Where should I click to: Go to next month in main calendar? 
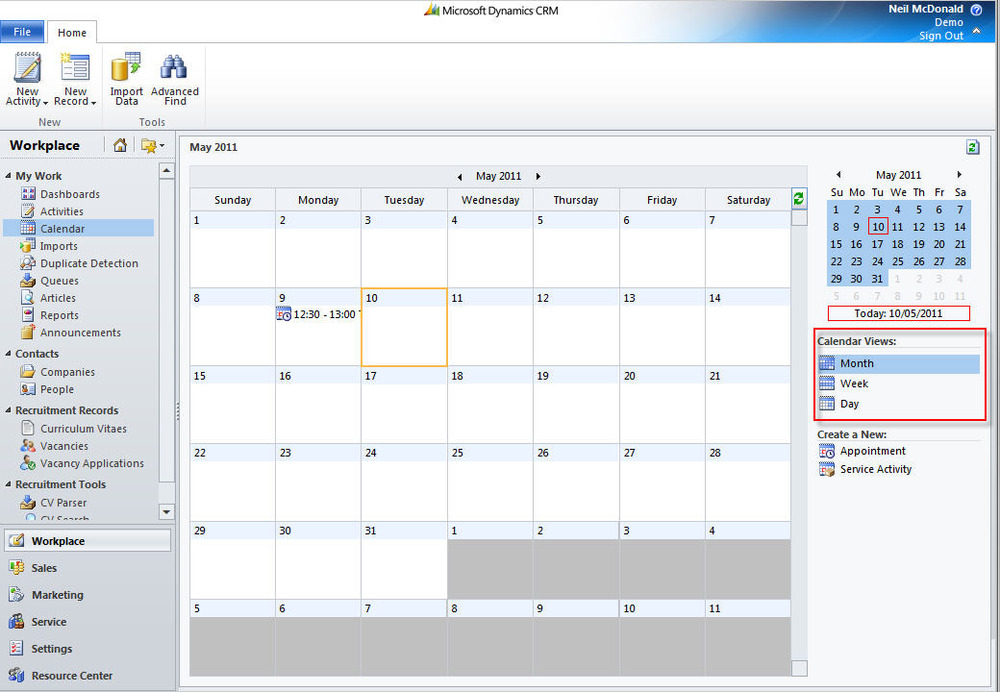tap(538, 176)
